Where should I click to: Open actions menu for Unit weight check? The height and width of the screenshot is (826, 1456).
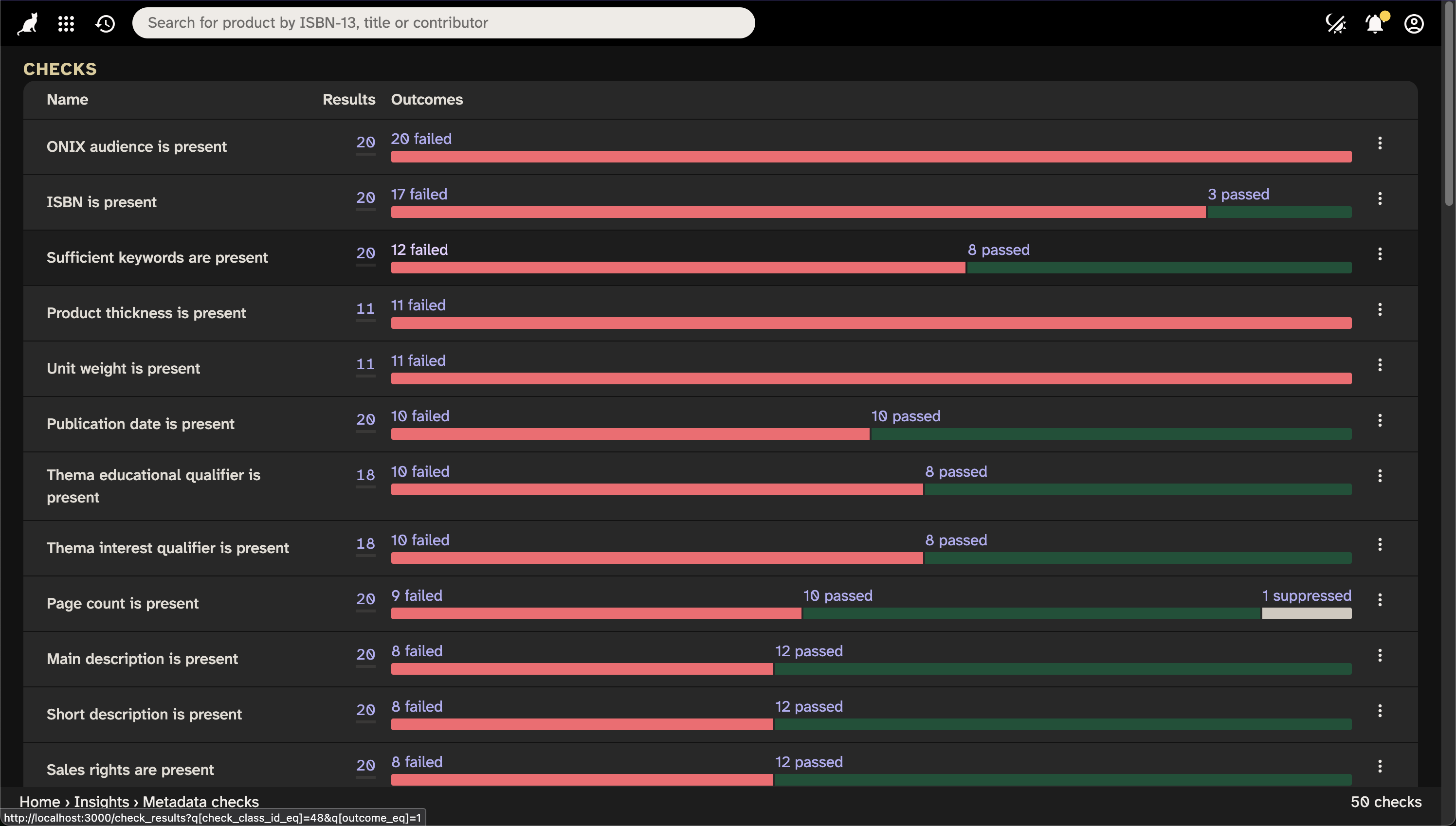[1380, 365]
